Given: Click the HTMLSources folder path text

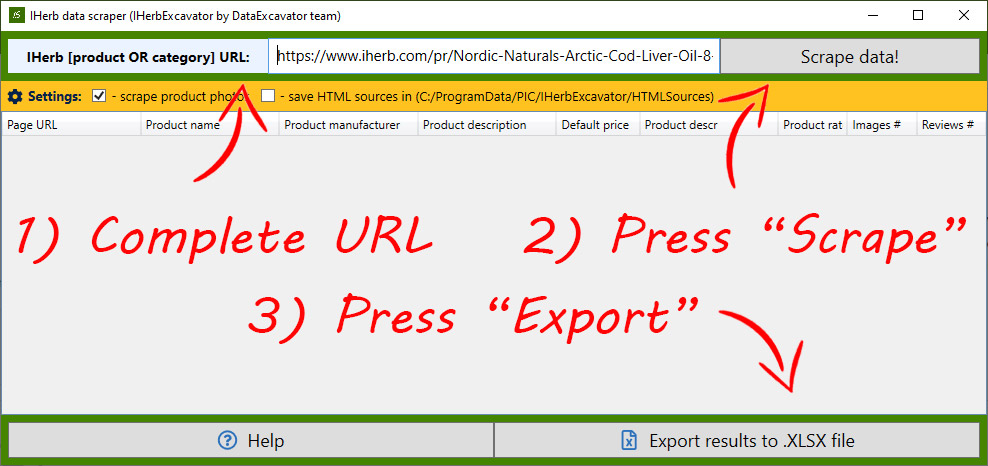Looking at the screenshot, I should point(565,97).
